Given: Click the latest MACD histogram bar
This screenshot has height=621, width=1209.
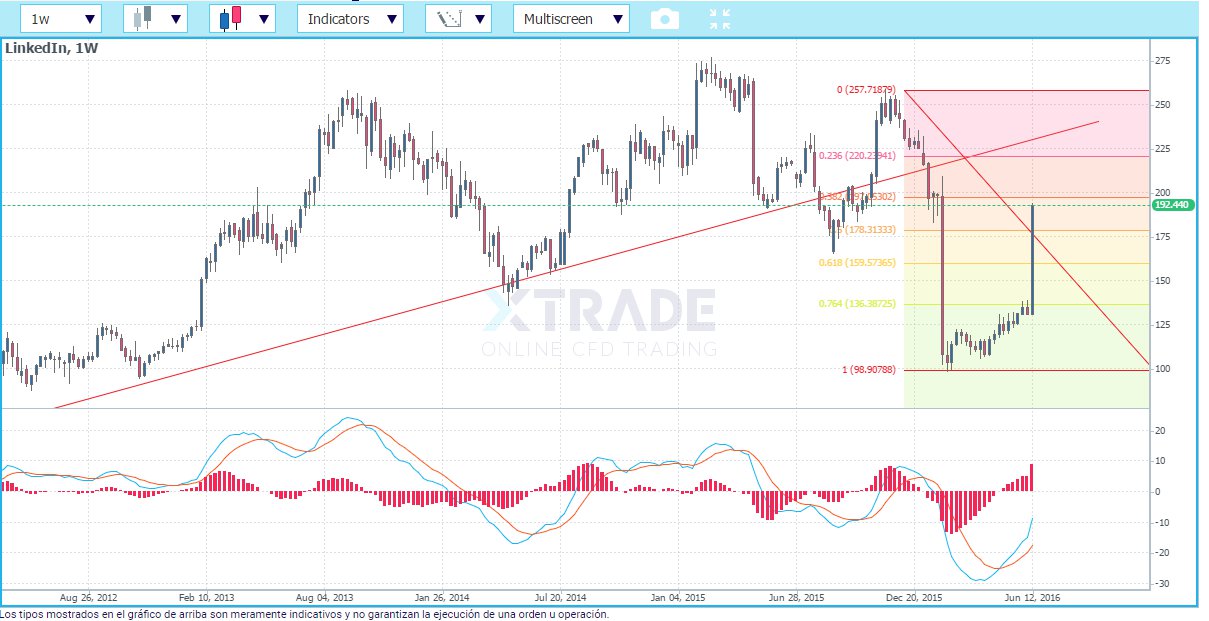Looking at the screenshot, I should tap(1032, 477).
